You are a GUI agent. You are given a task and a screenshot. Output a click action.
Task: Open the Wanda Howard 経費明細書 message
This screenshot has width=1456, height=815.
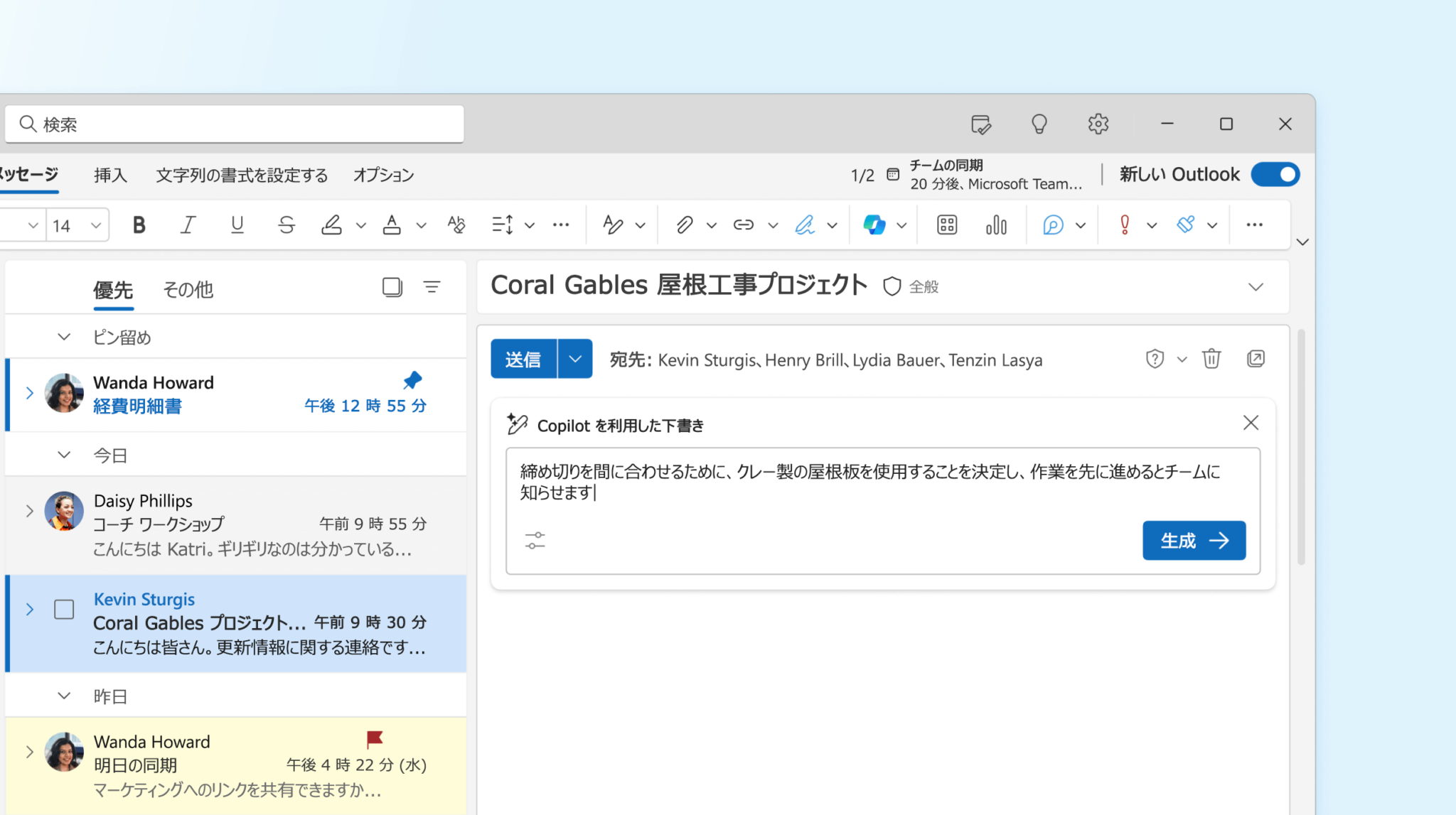click(x=236, y=395)
